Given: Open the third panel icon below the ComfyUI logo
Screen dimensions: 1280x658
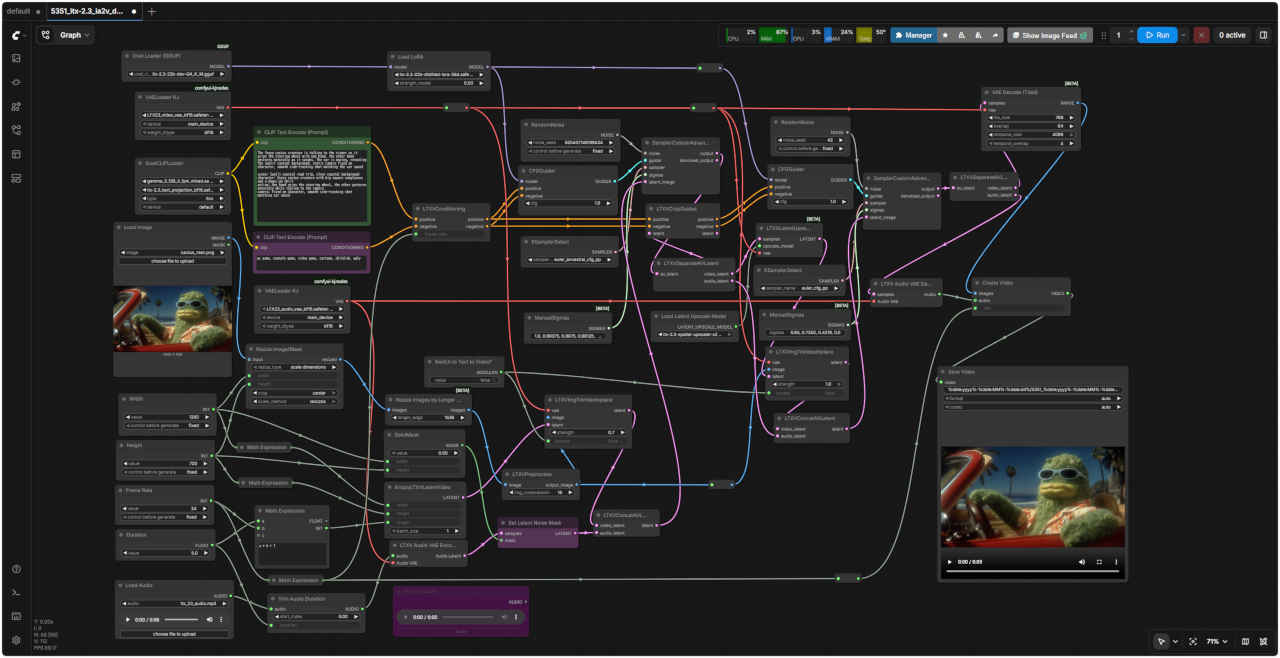Looking at the screenshot, I should pyautogui.click(x=16, y=106).
